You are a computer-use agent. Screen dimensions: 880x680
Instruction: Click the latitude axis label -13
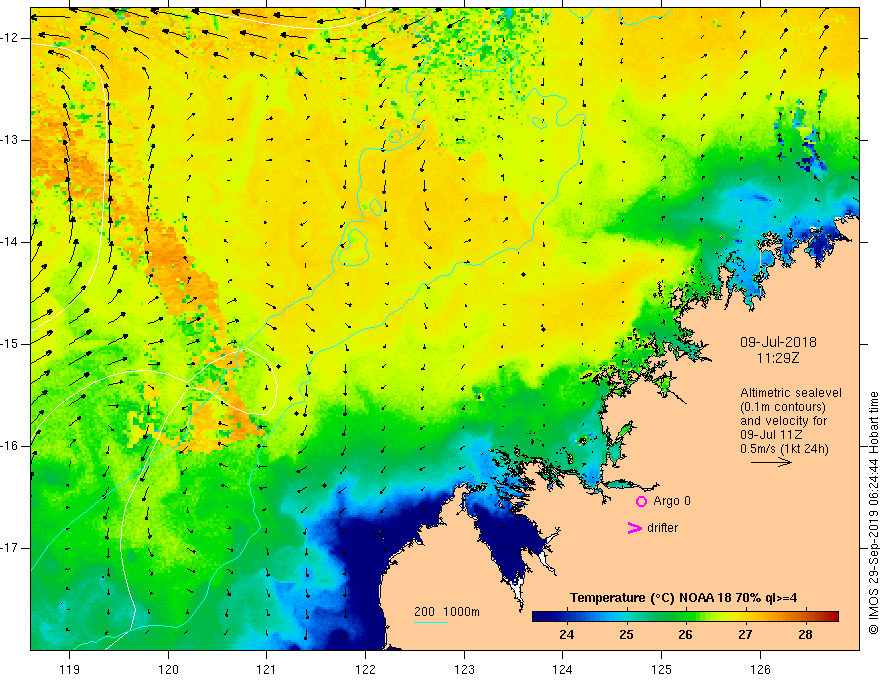(x=9, y=140)
